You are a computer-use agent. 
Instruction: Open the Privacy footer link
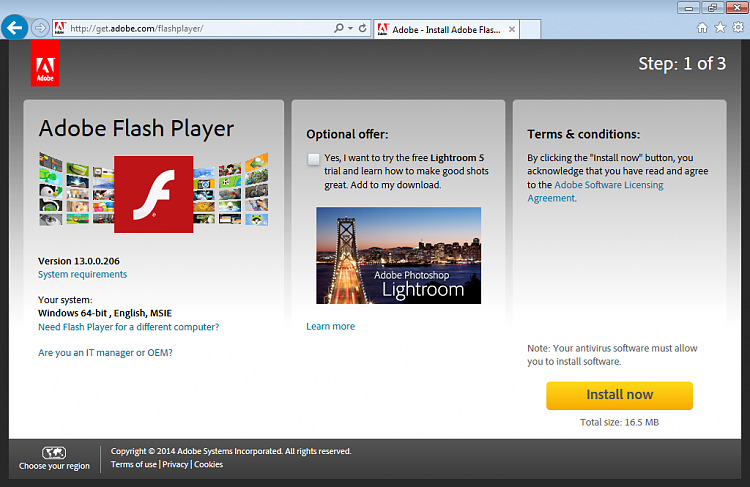click(175, 464)
